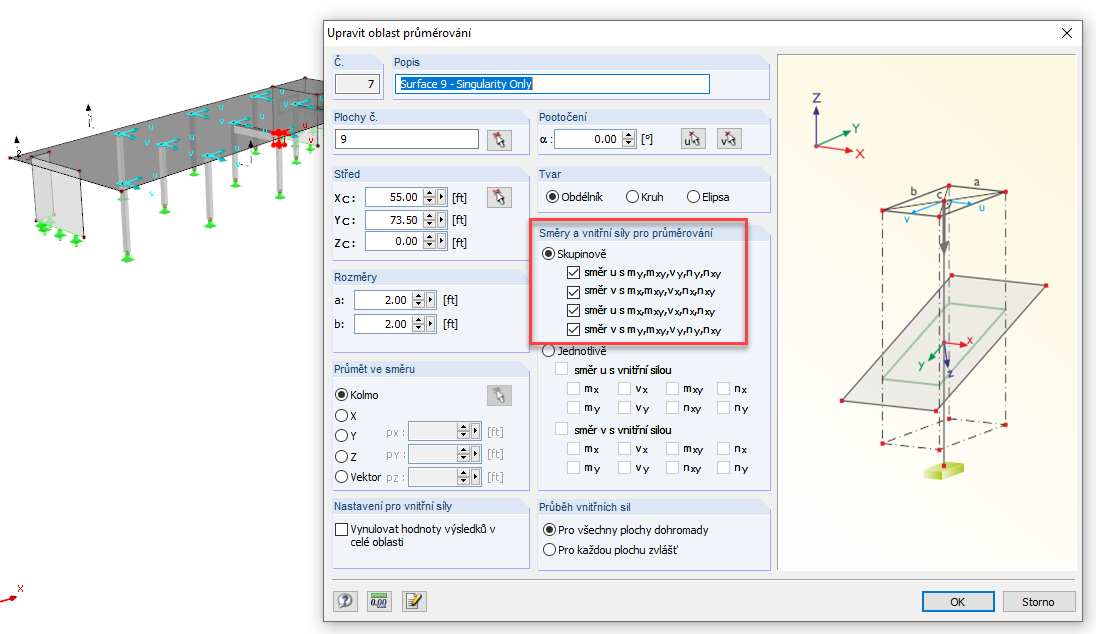The image size is (1096, 634).
Task: Open Zc value flyout arrow
Action: (442, 242)
